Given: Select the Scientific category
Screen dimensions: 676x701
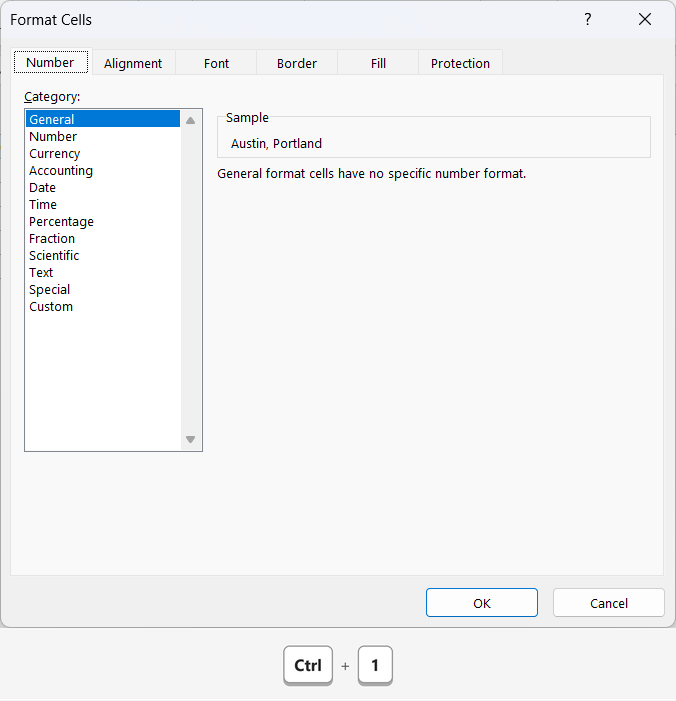Looking at the screenshot, I should pos(103,255).
